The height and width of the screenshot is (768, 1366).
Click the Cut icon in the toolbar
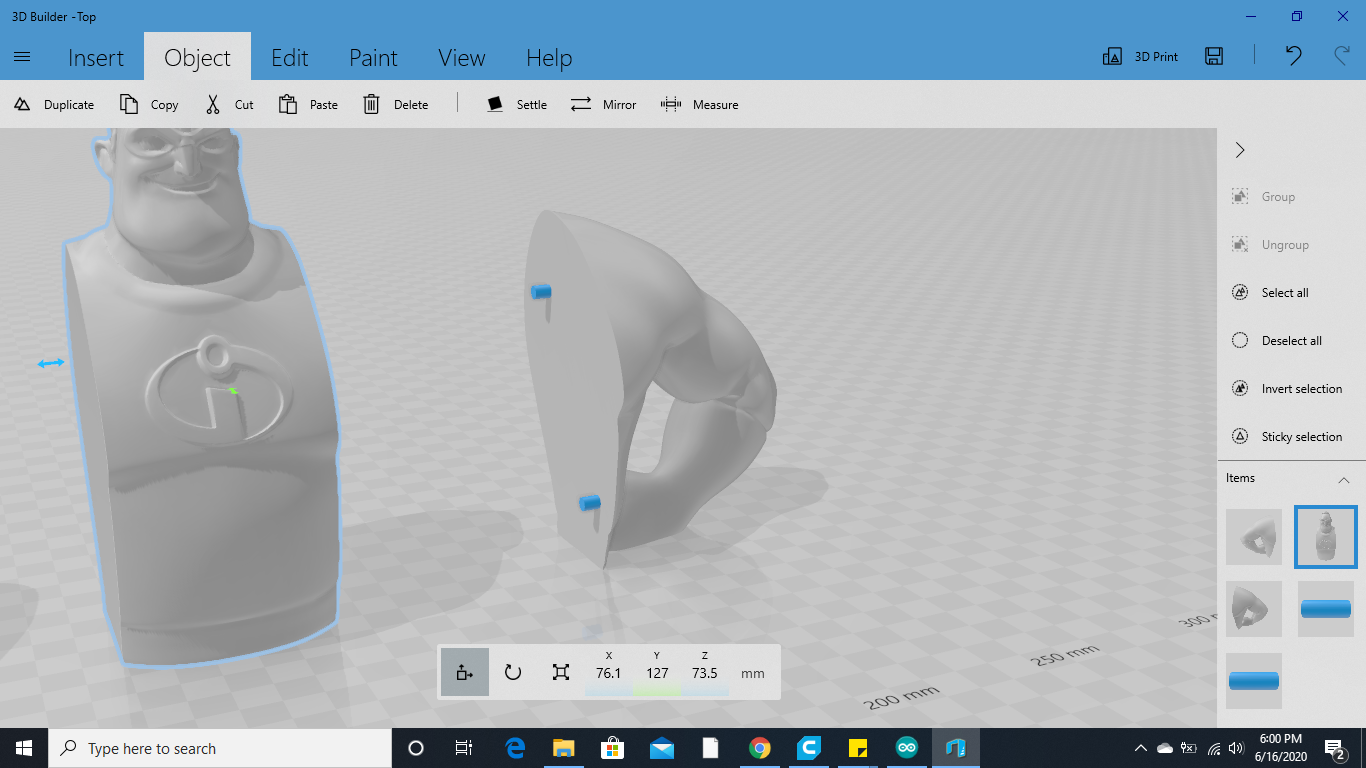228,104
